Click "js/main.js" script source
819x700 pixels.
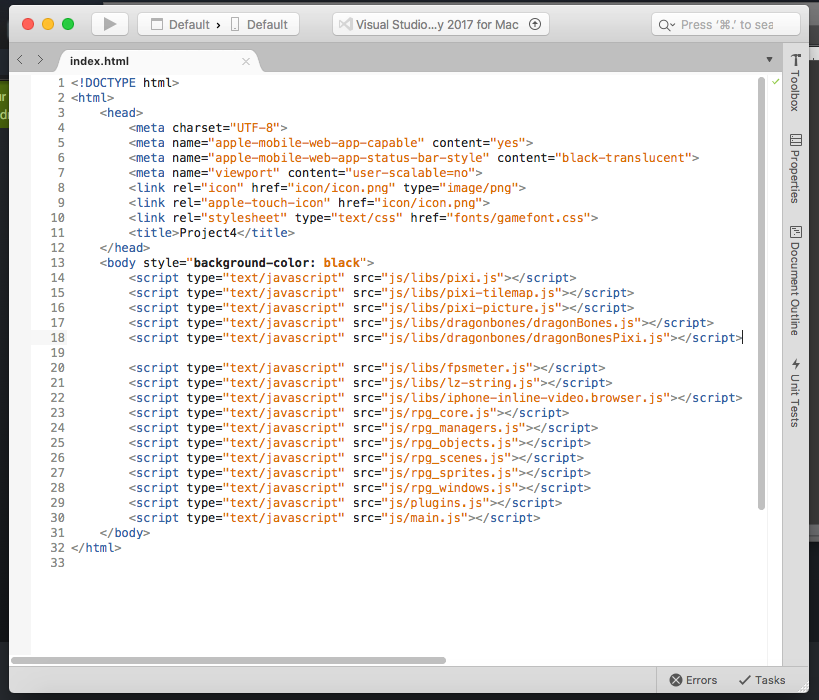point(425,518)
